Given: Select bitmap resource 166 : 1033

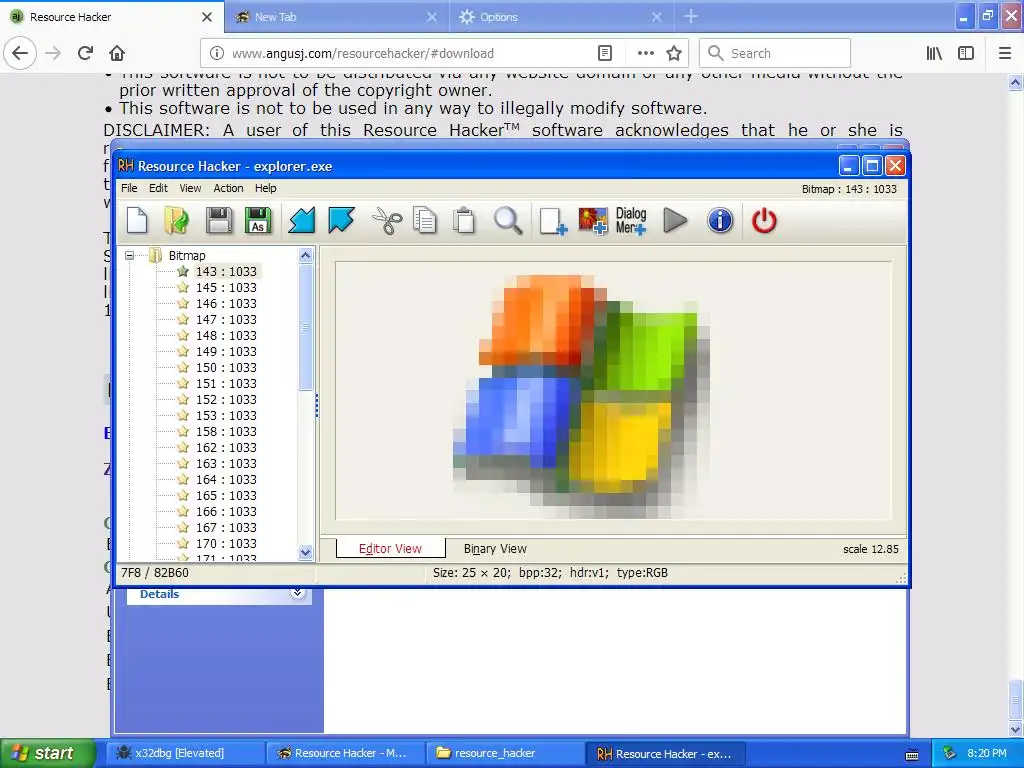Looking at the screenshot, I should 226,511.
